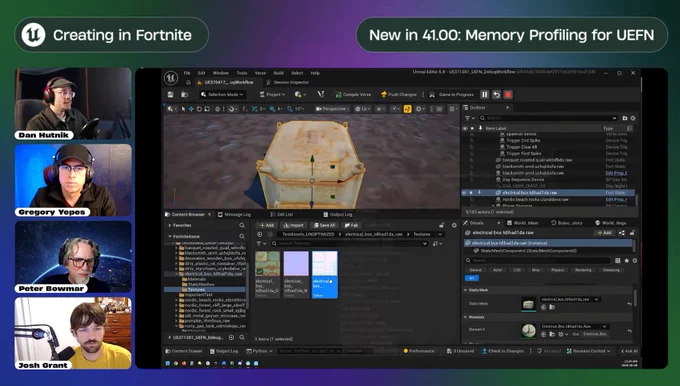Screen dimensions: 680x386
Task: Select Trigger Clear All in Outliner
Action: point(522,147)
